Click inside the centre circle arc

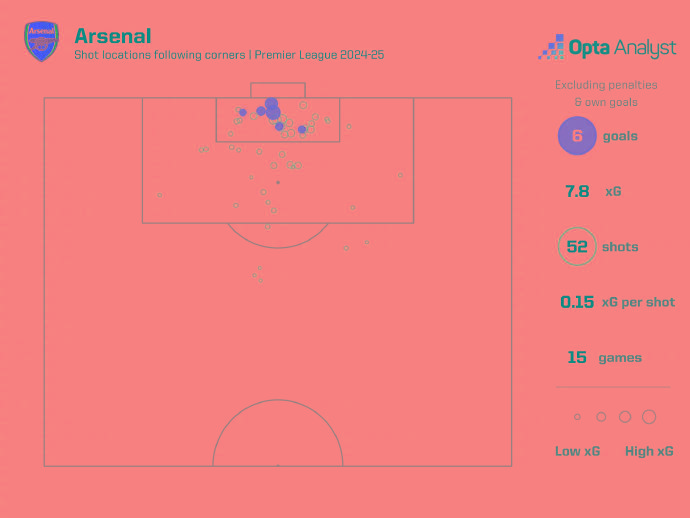(x=278, y=438)
